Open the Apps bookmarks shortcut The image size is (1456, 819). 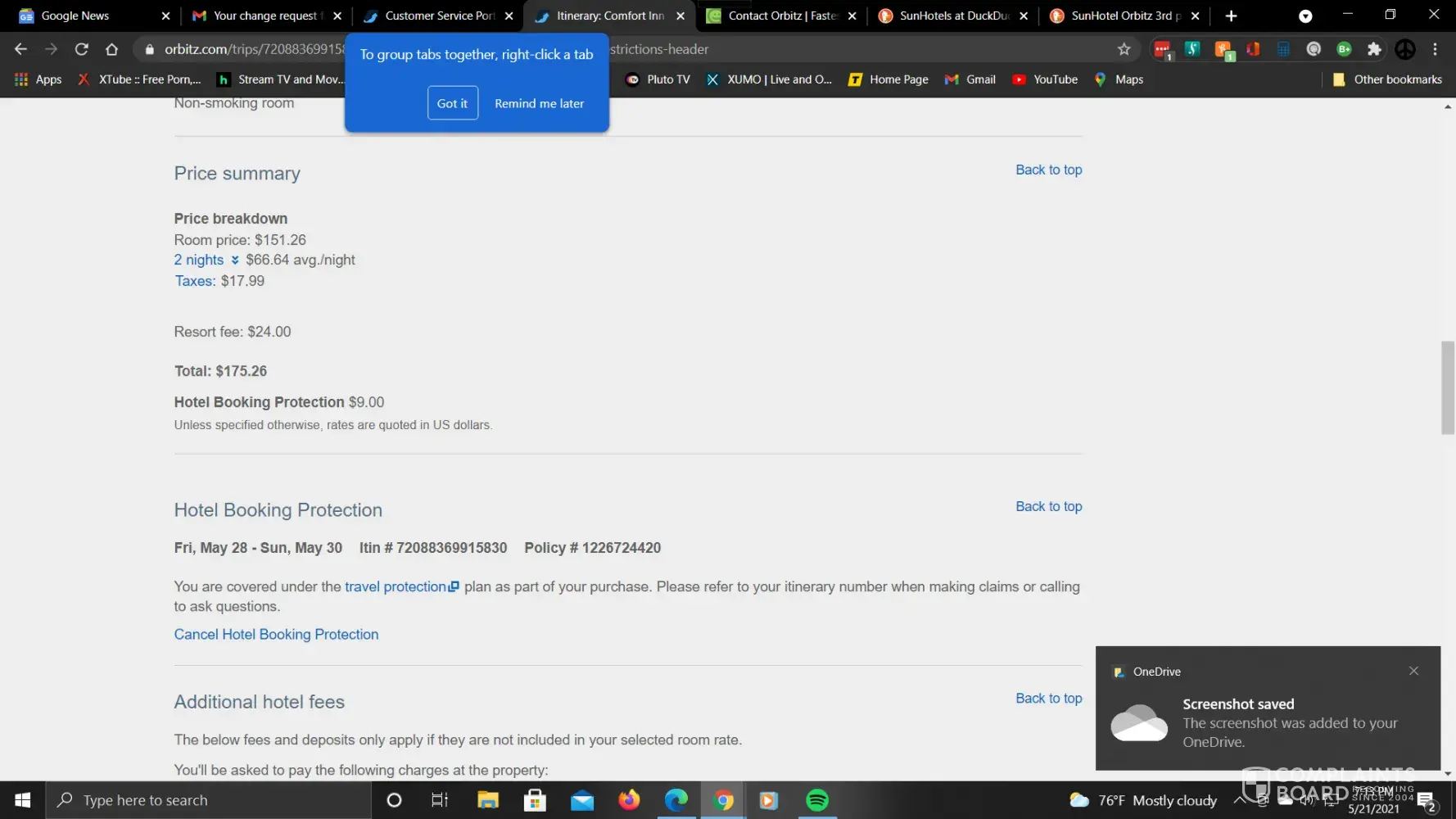(x=38, y=79)
